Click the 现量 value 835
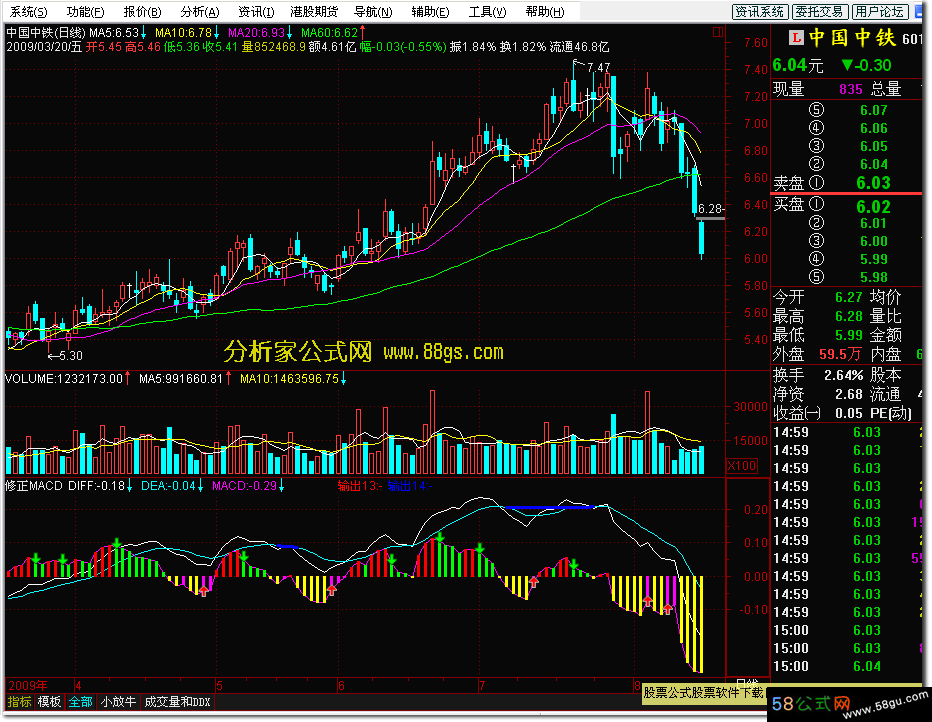 click(851, 89)
